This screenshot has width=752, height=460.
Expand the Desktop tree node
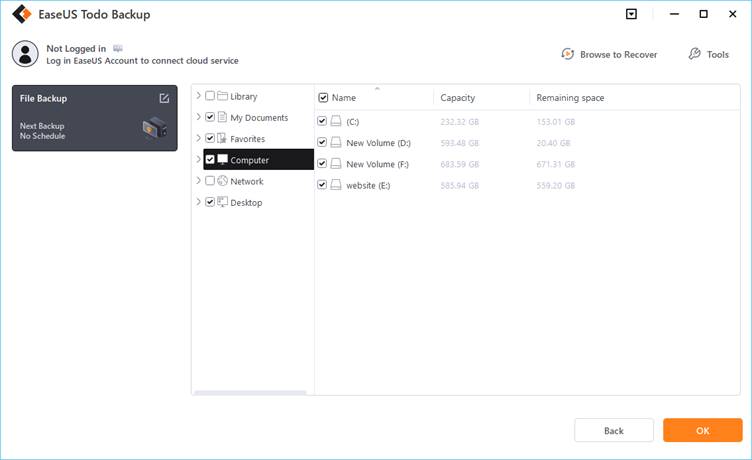click(198, 202)
